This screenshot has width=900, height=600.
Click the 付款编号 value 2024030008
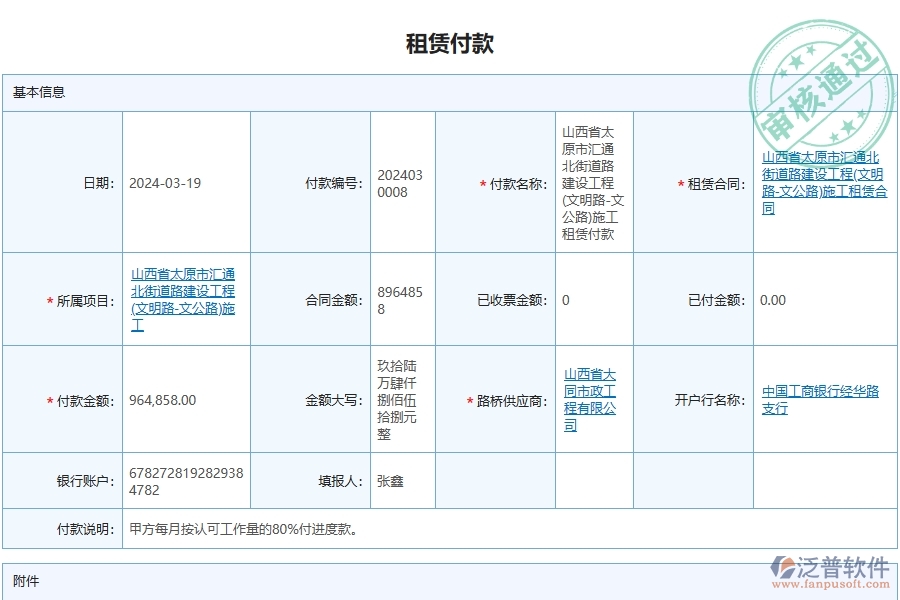click(399, 183)
